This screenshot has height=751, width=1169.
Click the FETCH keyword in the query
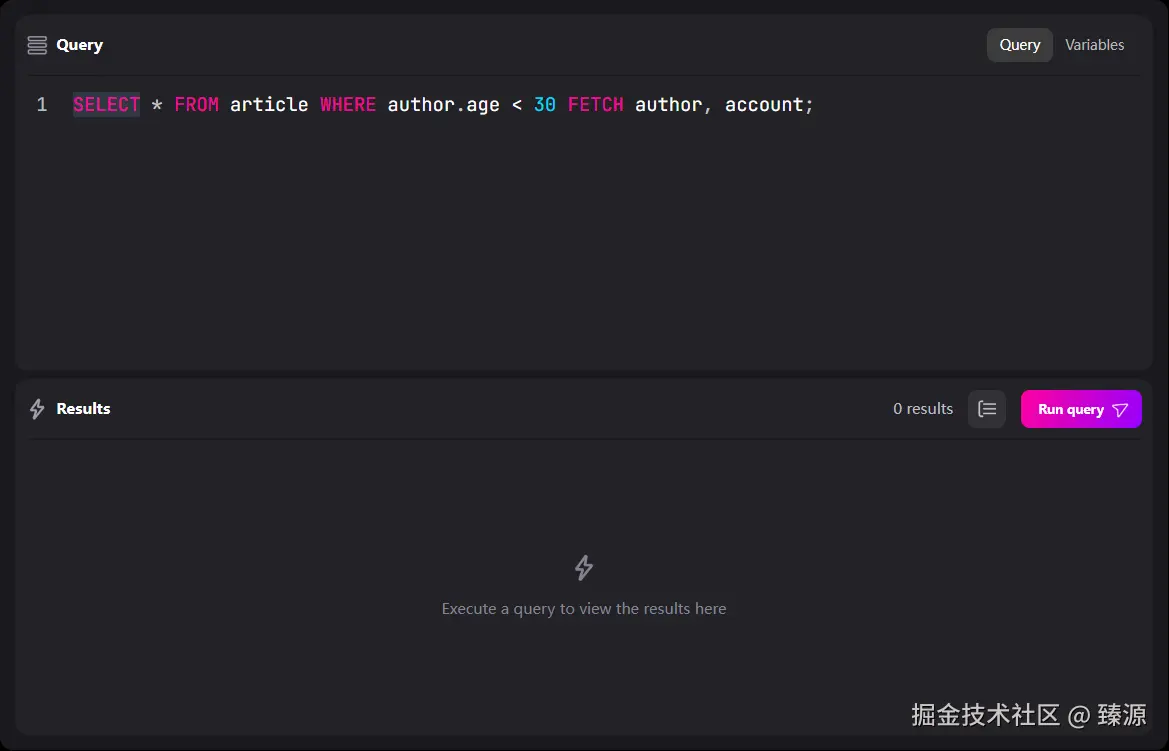click(596, 104)
